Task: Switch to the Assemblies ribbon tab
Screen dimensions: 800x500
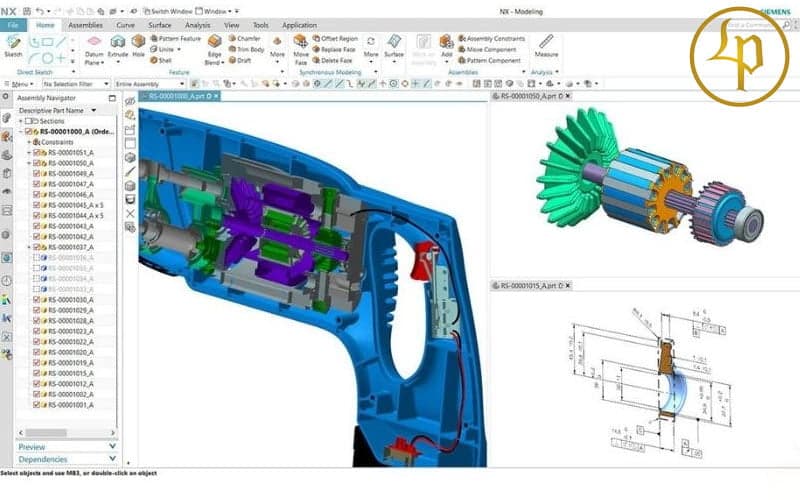Action: pos(85,25)
